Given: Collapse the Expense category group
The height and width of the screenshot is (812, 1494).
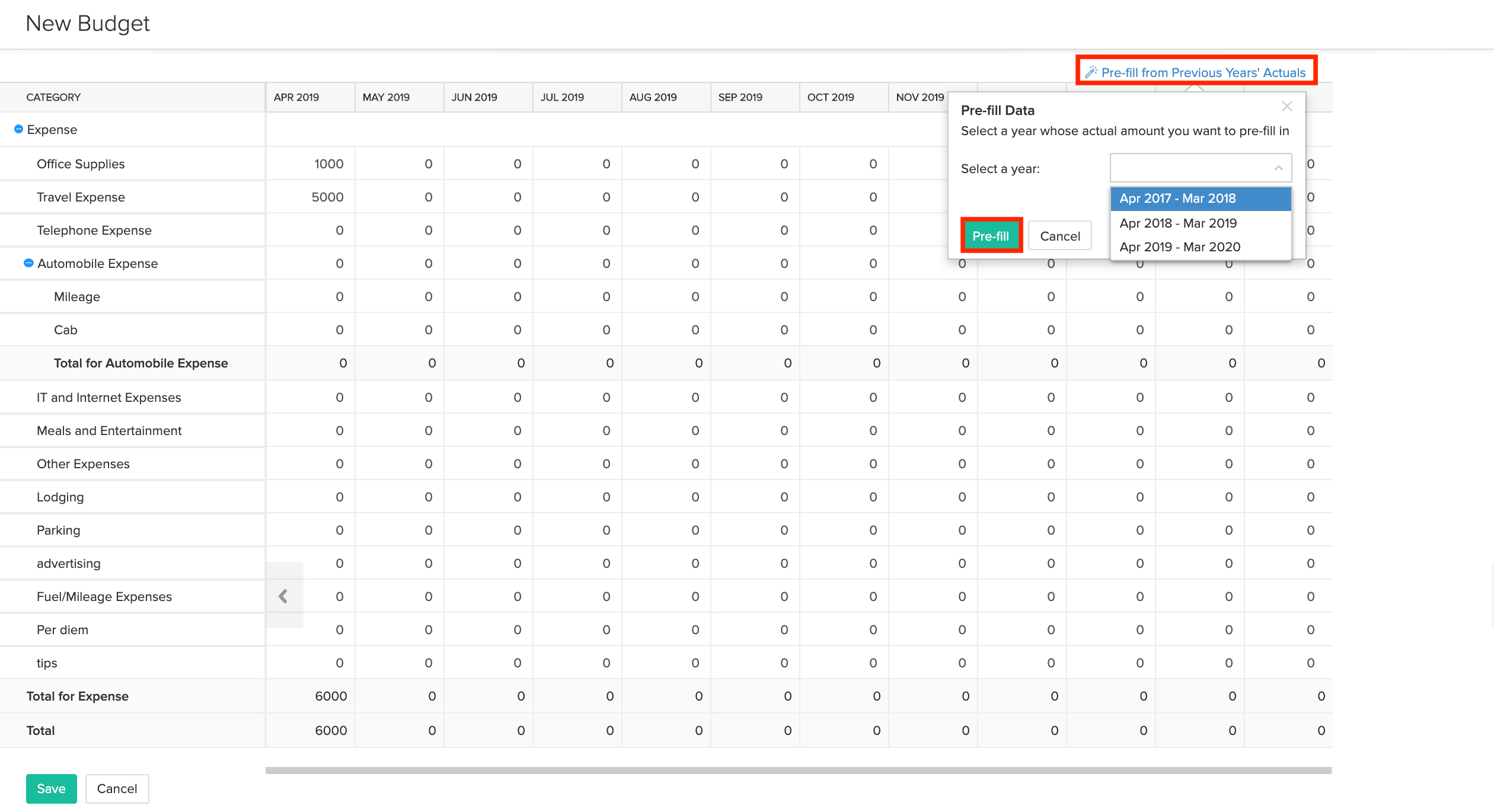Looking at the screenshot, I should [x=18, y=129].
